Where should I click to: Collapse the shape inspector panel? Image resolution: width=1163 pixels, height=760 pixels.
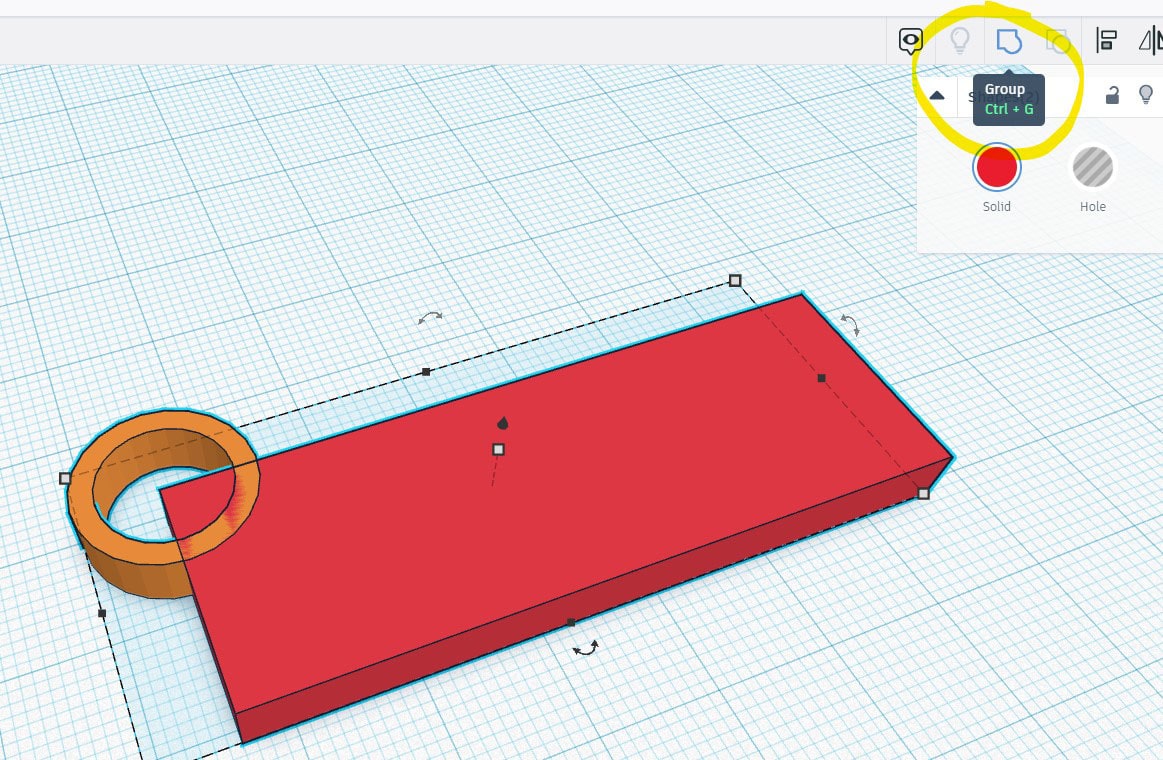[937, 95]
